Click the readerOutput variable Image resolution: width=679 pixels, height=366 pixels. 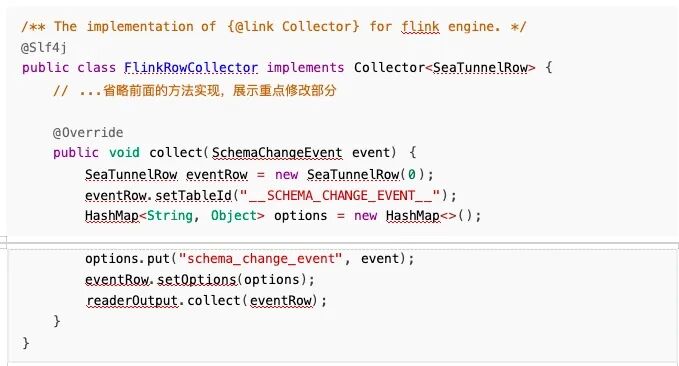pyautogui.click(x=132, y=300)
